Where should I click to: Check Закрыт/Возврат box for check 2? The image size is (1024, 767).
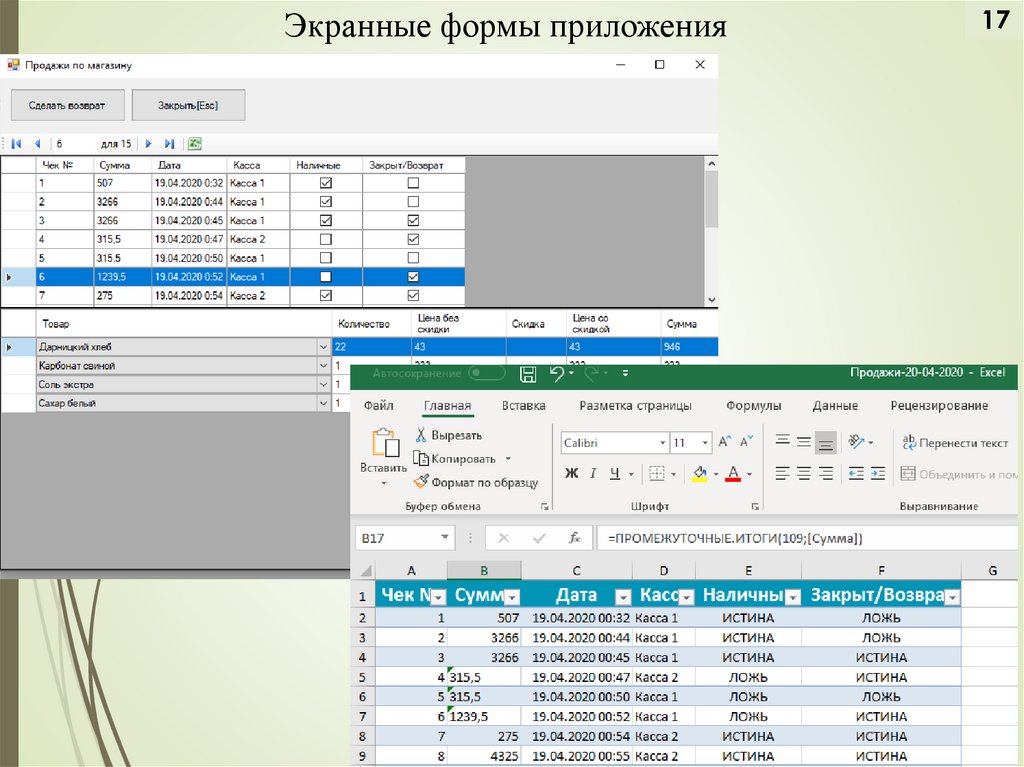pyautogui.click(x=413, y=202)
